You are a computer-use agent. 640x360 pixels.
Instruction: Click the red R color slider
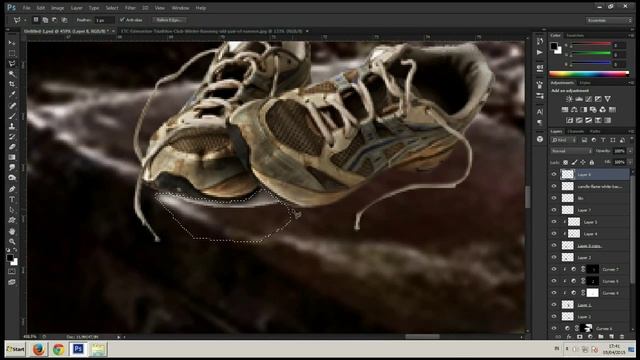tap(591, 45)
